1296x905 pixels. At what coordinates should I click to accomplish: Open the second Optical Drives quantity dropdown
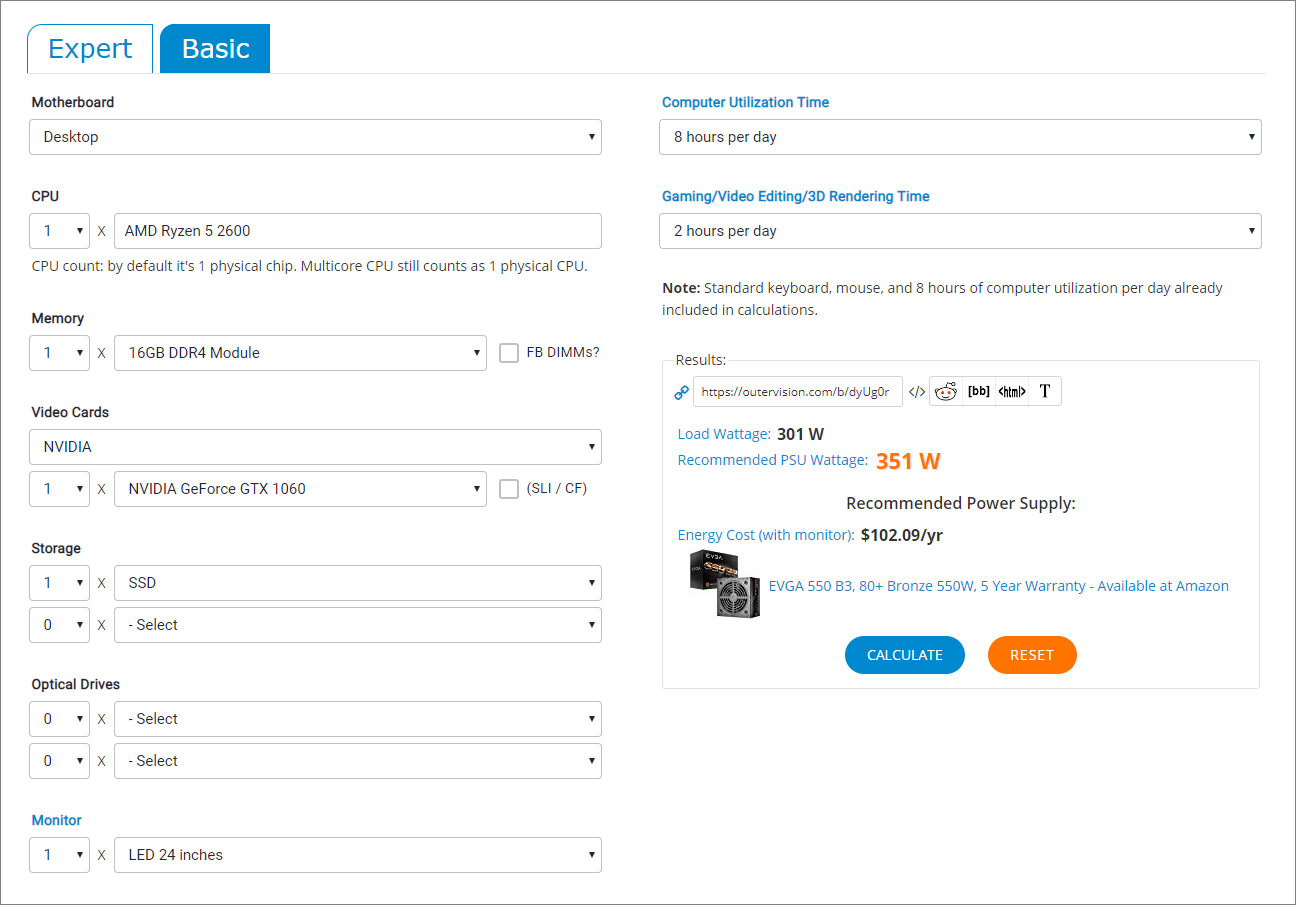pos(59,761)
